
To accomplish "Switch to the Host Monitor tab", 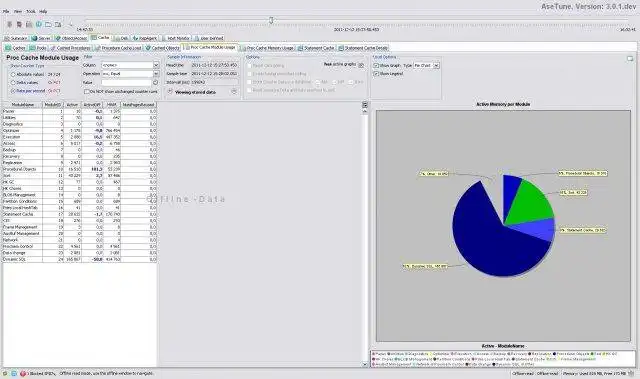I will (176, 38).
